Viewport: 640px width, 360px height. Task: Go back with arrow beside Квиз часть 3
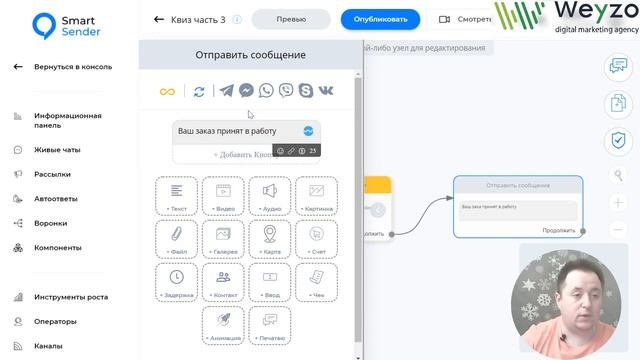pyautogui.click(x=159, y=19)
